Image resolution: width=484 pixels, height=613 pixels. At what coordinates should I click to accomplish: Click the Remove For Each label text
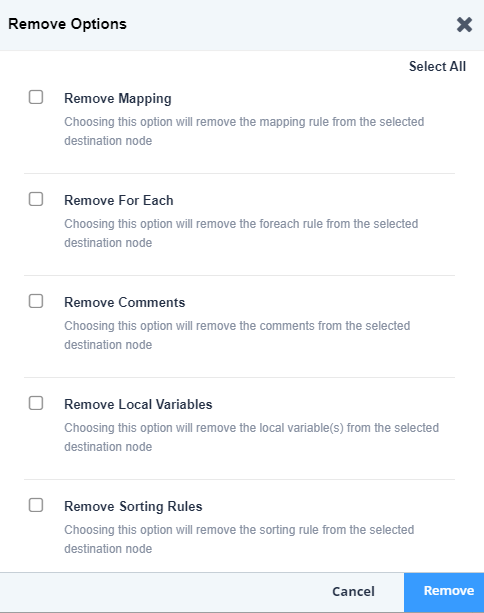[x=119, y=200]
